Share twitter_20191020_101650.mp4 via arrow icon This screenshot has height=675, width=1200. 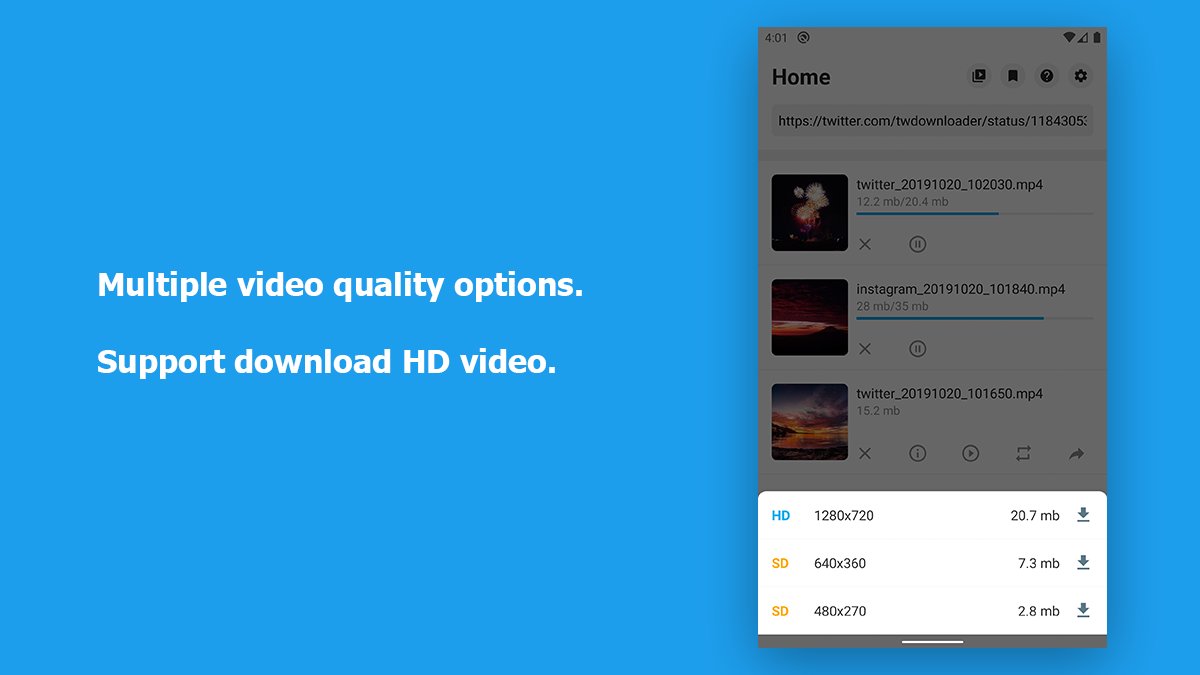tap(1076, 454)
